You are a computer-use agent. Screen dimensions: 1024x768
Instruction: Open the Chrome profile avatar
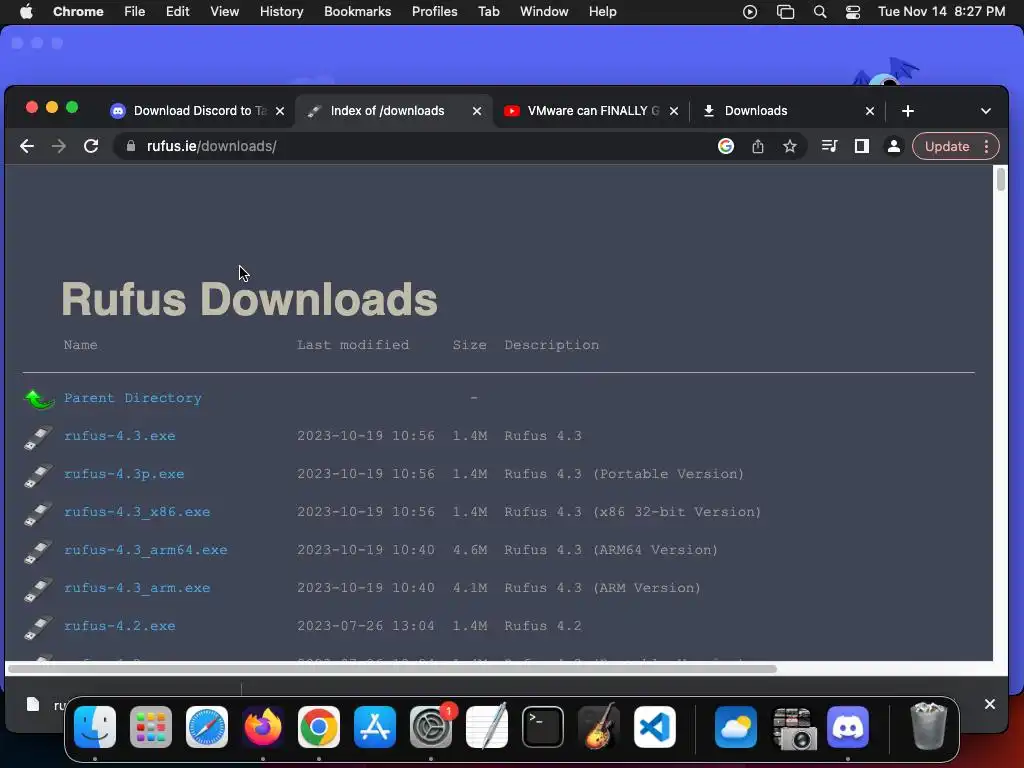[x=893, y=146]
